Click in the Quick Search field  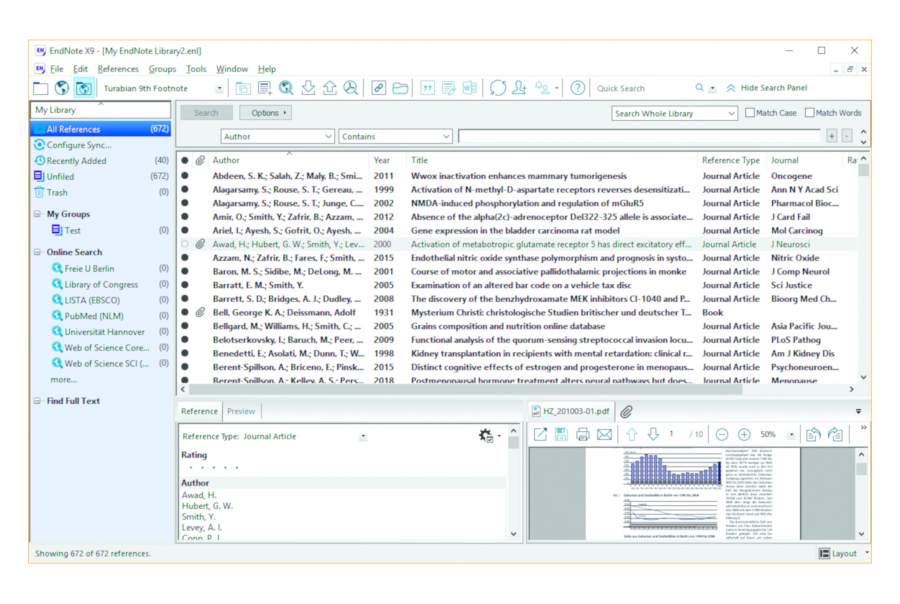coord(642,88)
